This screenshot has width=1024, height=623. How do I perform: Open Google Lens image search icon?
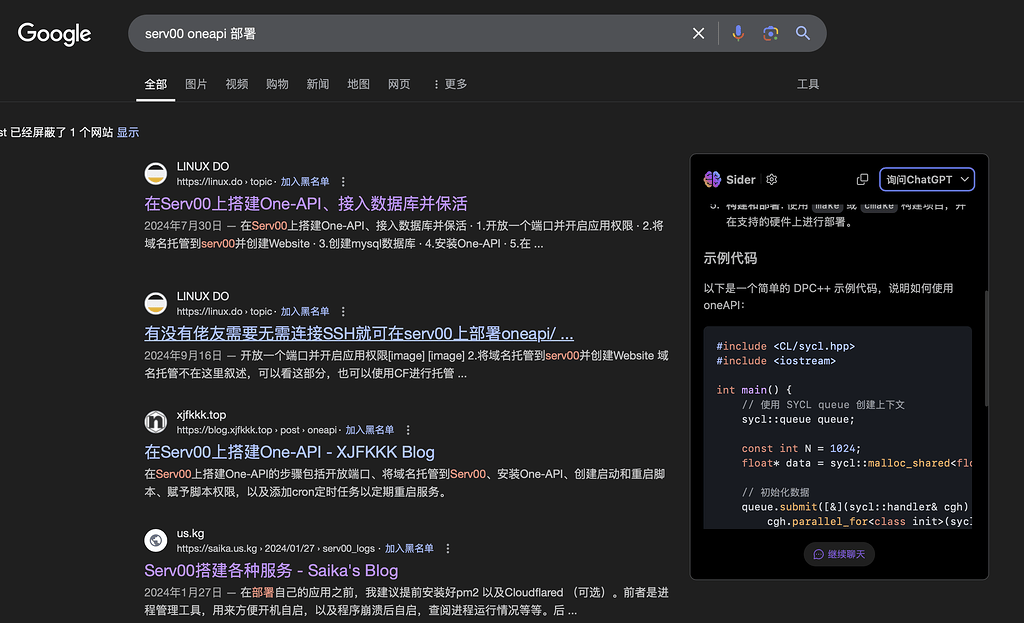pos(771,33)
